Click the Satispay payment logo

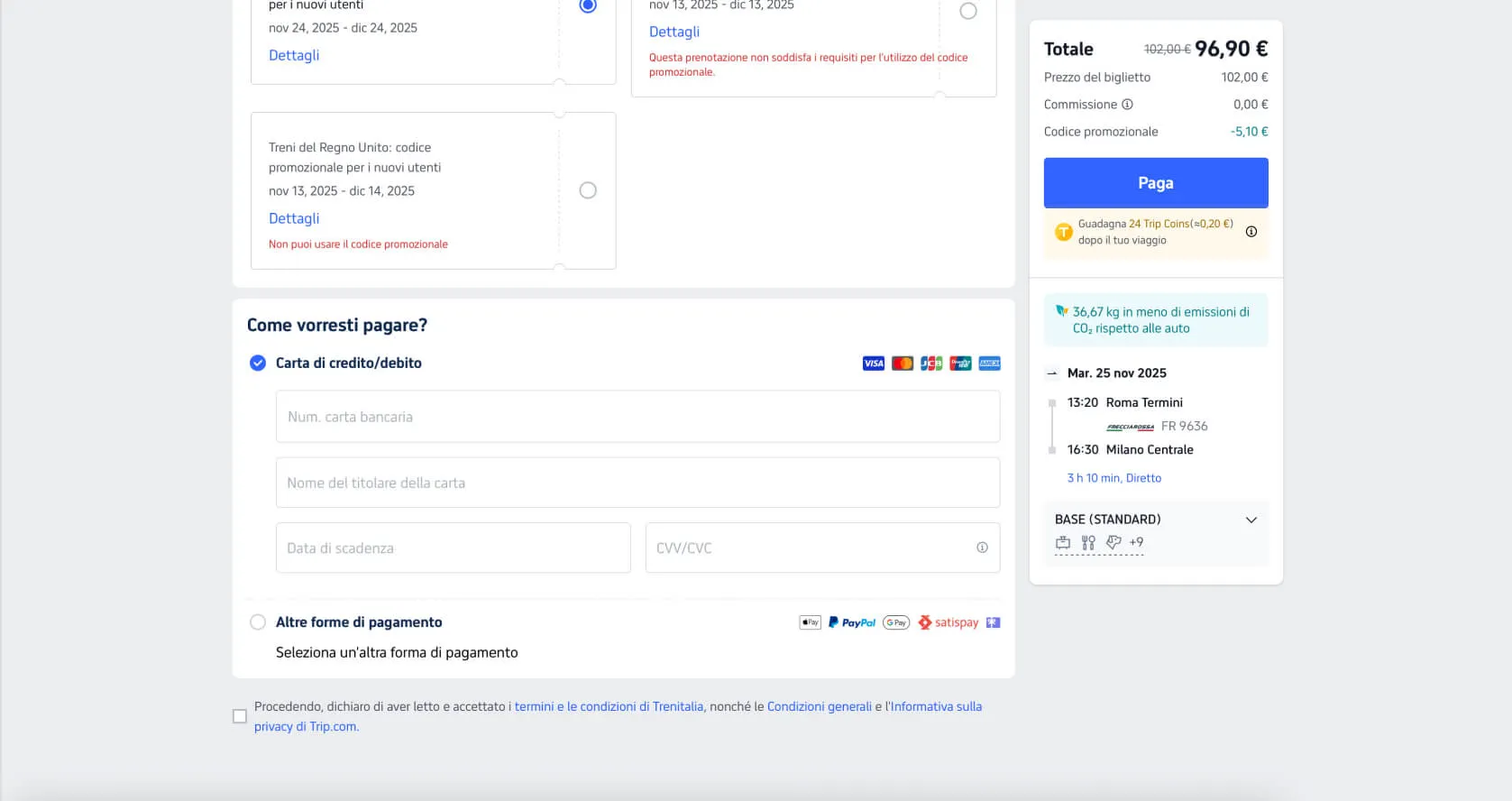pyautogui.click(x=948, y=622)
